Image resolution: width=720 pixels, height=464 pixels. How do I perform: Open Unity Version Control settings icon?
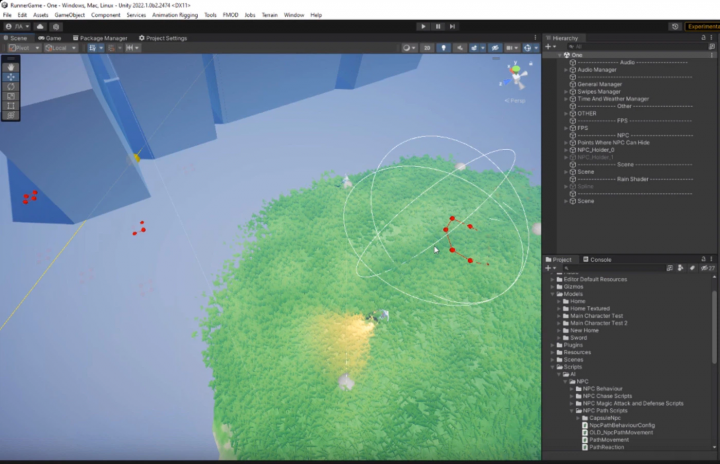[x=56, y=27]
